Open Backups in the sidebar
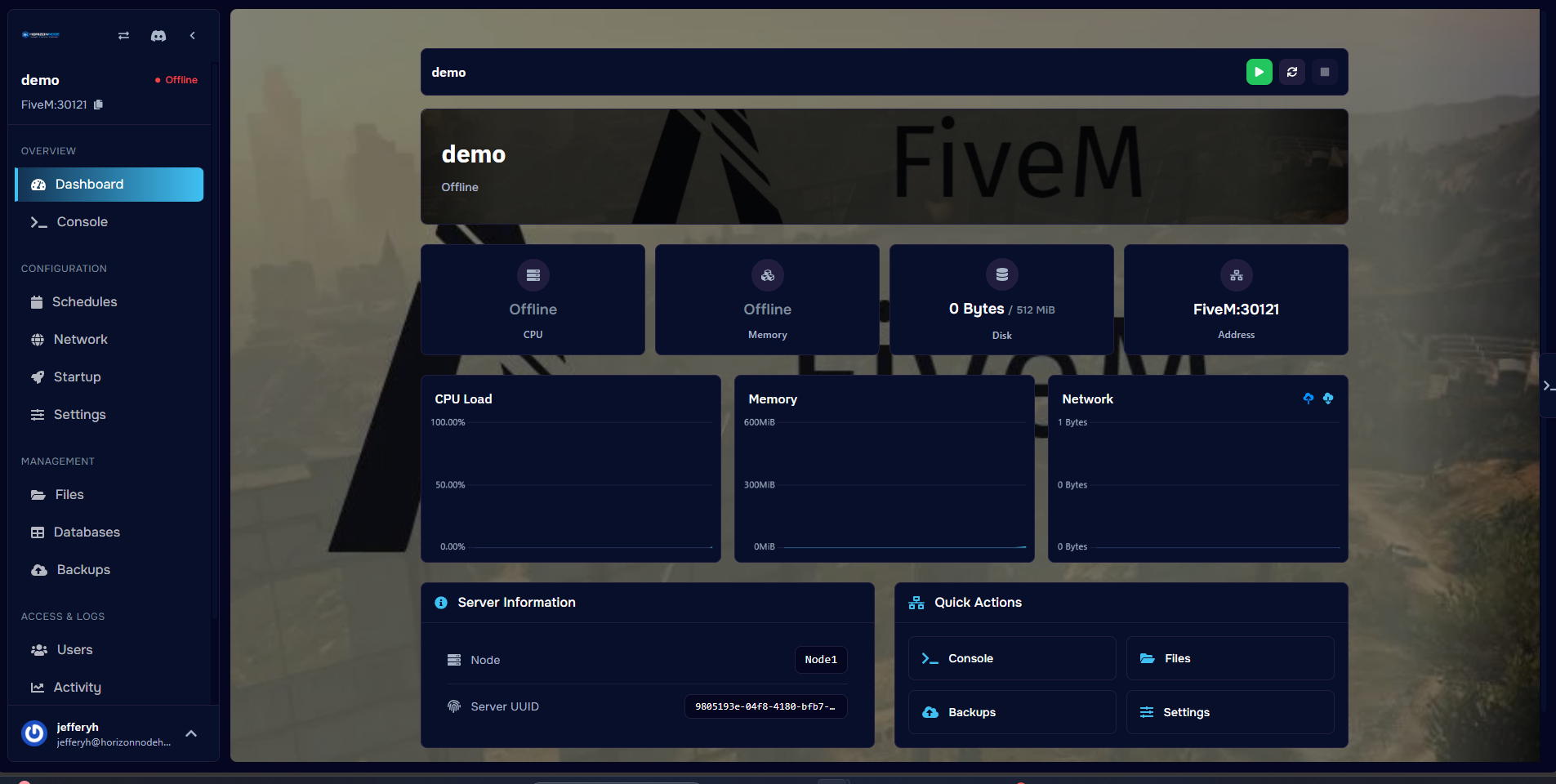Viewport: 1556px width, 784px height. 109,570
